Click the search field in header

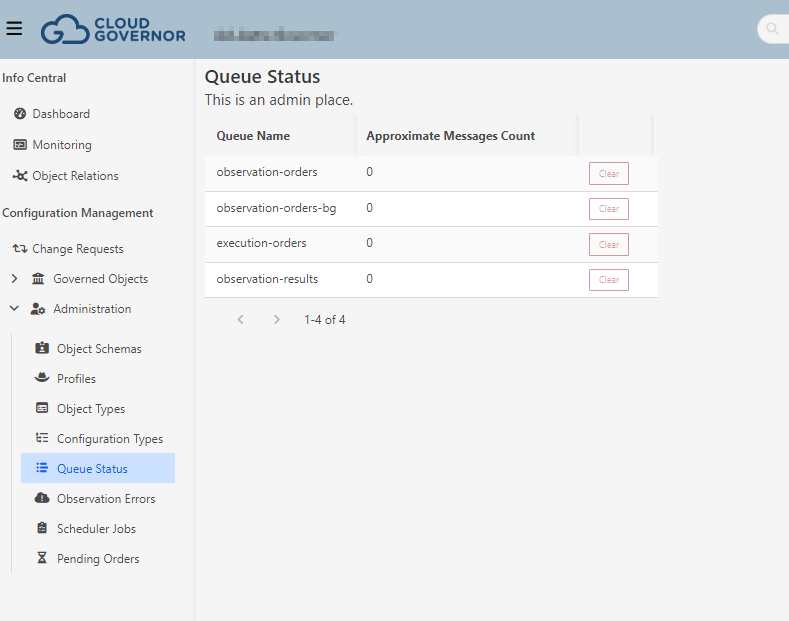coord(775,29)
